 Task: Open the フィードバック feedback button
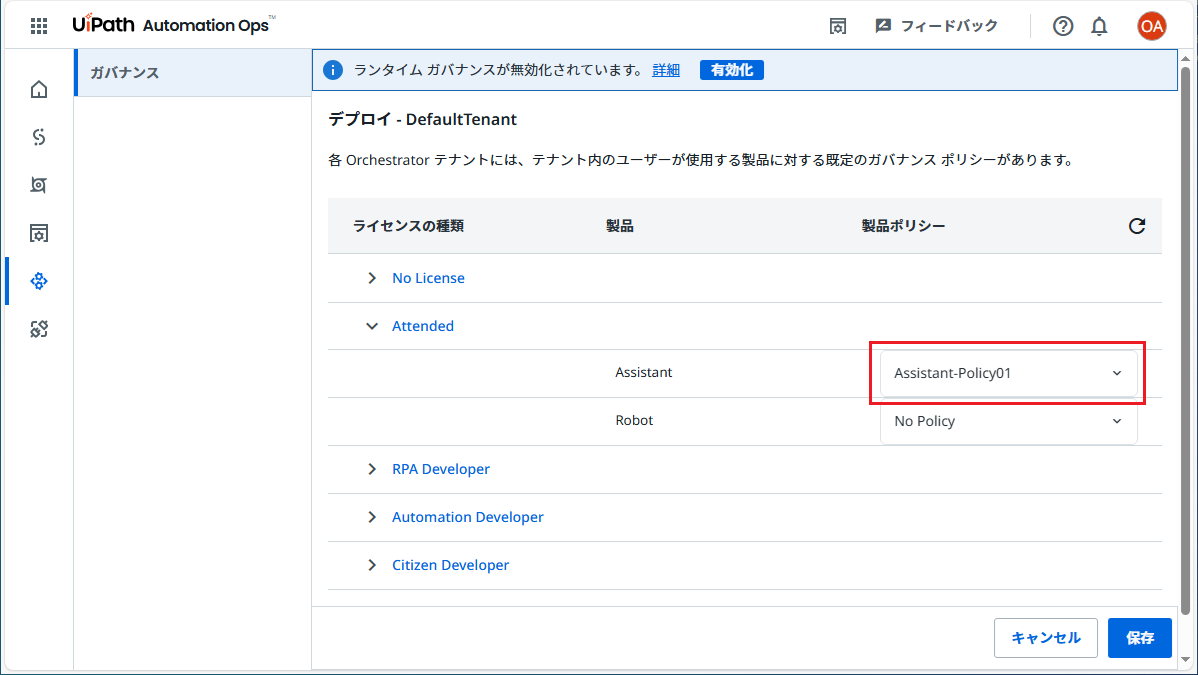point(937,26)
